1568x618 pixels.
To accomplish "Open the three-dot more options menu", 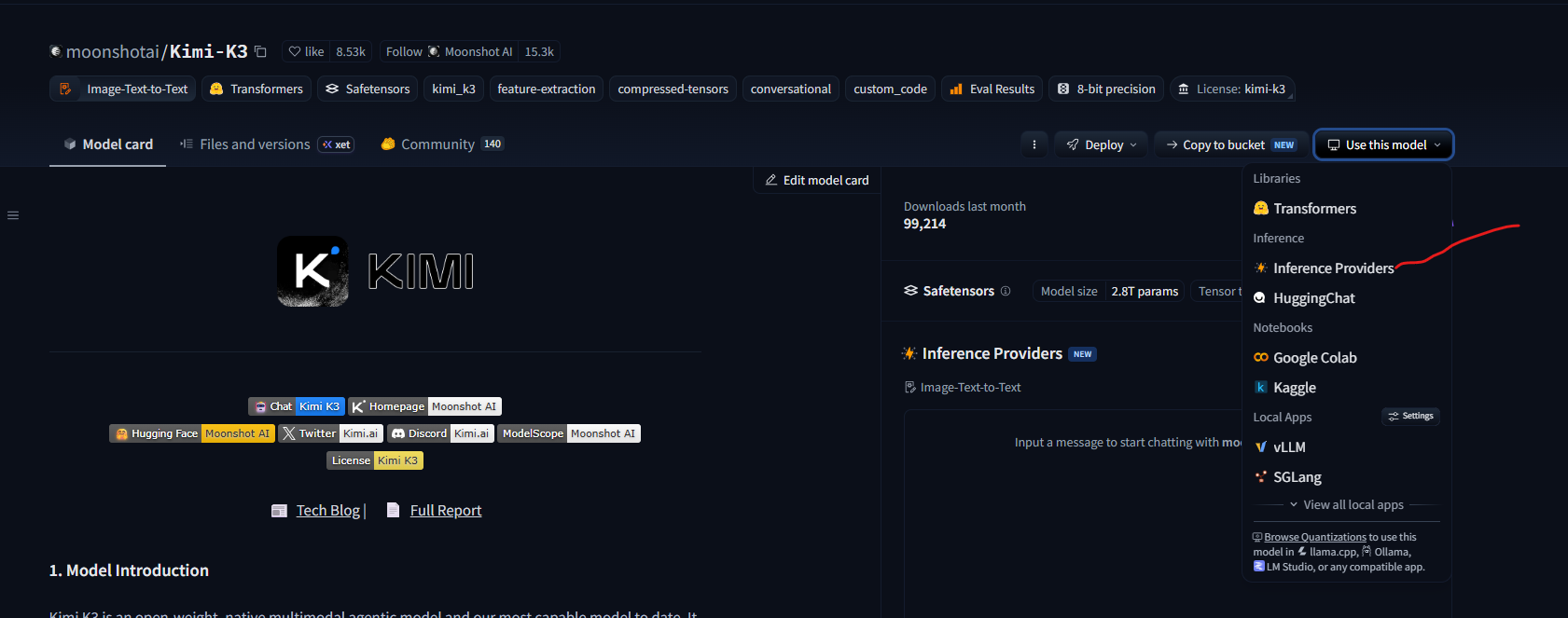I will tap(1034, 144).
